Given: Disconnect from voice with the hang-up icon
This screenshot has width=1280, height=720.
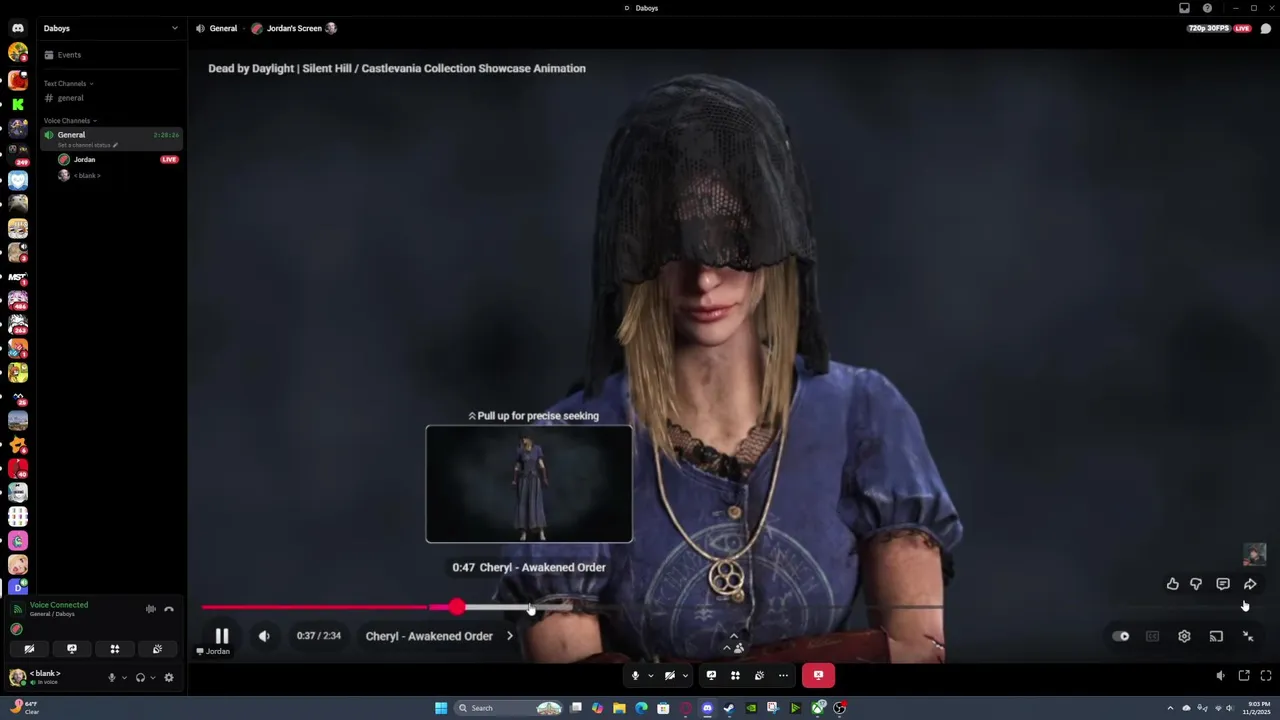Looking at the screenshot, I should (169, 609).
